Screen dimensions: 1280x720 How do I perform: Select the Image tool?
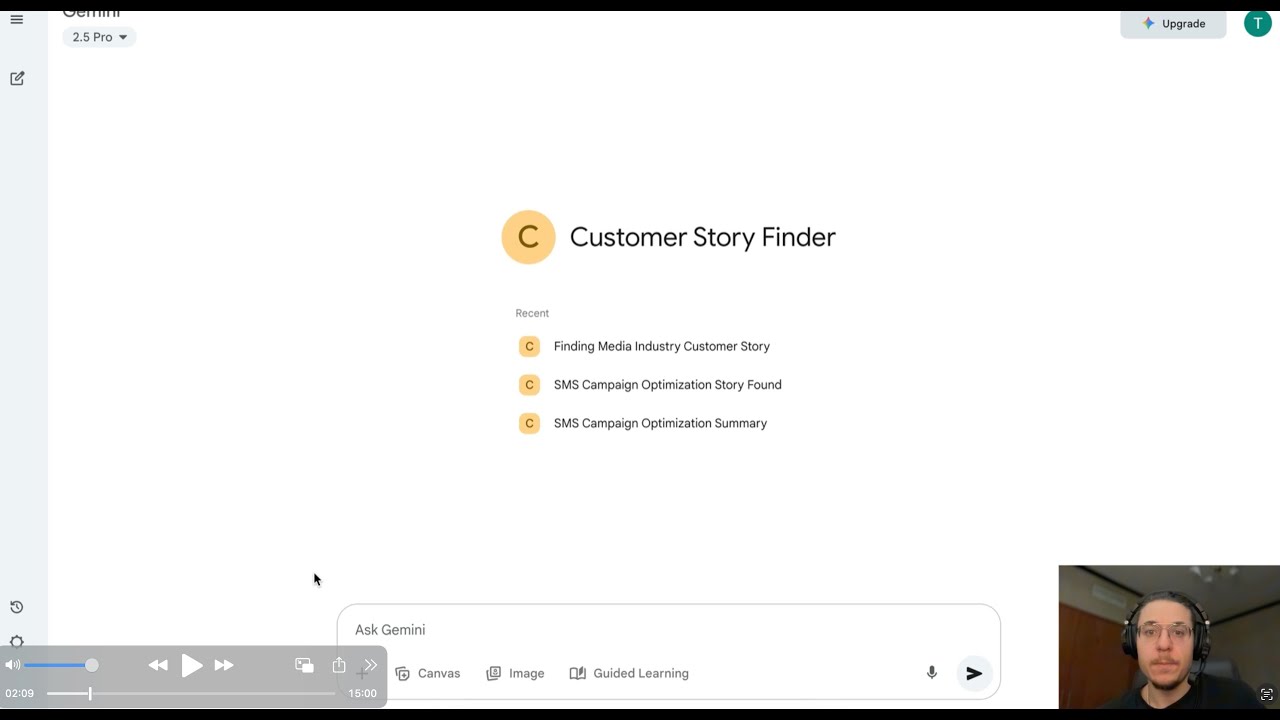[515, 673]
